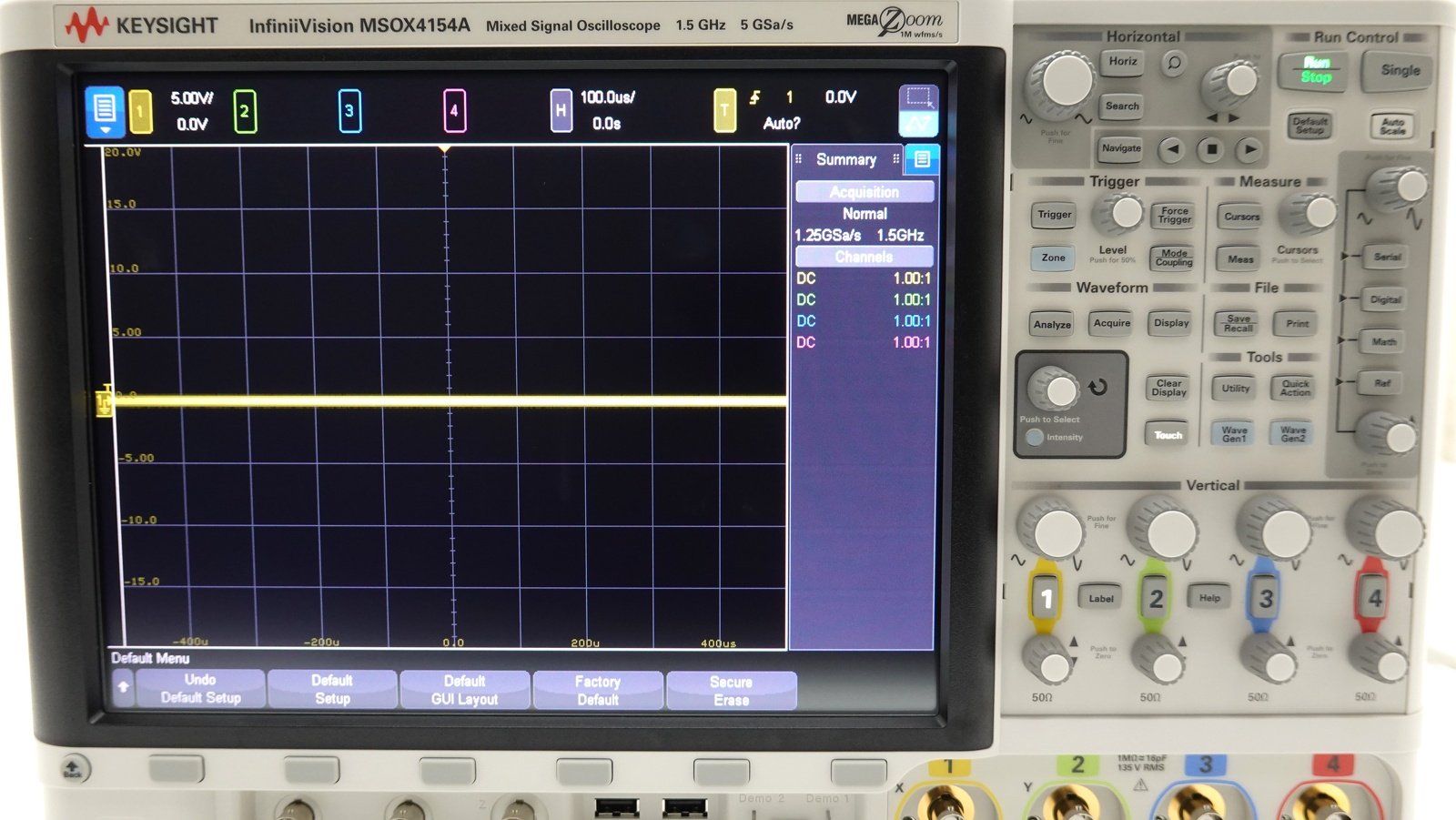Click the Display key
The width and height of the screenshot is (1456, 820).
coord(1171,323)
